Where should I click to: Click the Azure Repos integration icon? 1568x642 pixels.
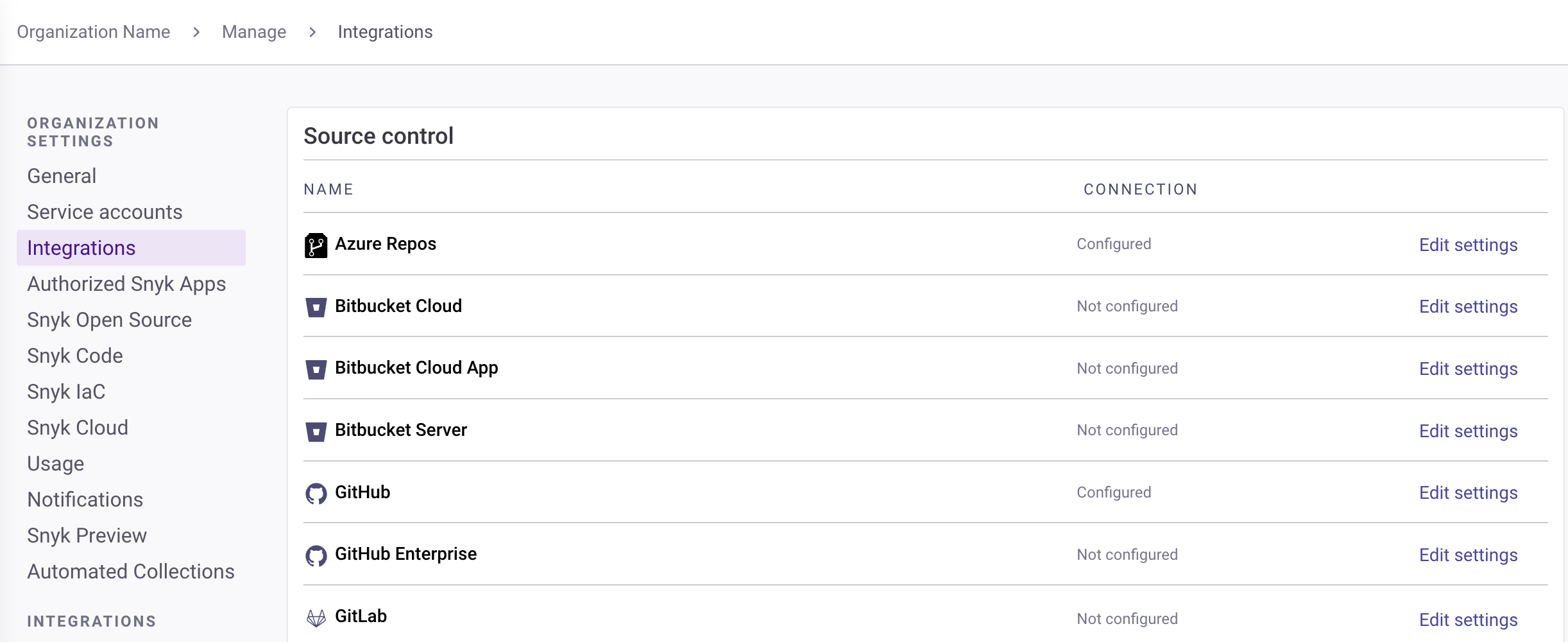[x=317, y=245]
